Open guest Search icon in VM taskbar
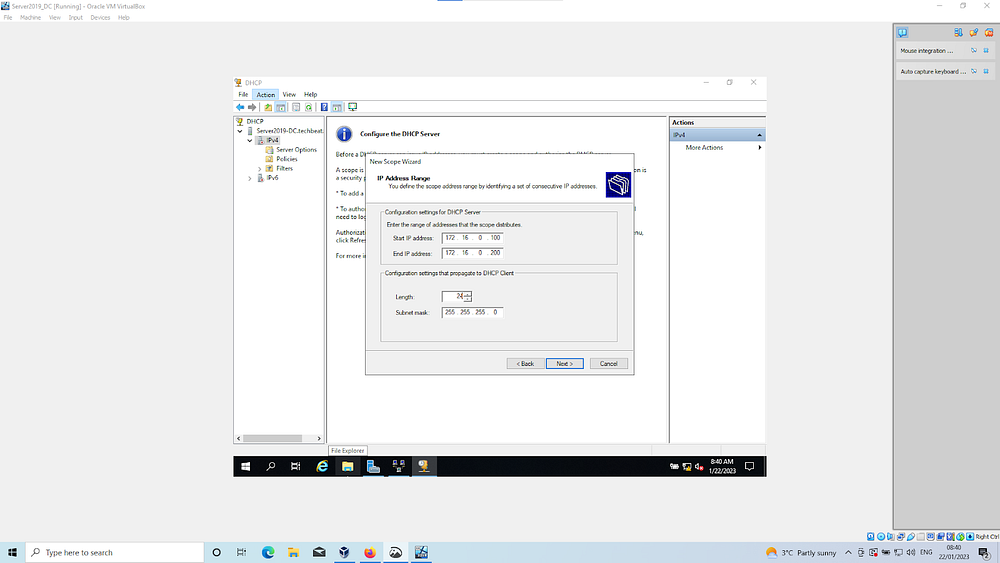The height and width of the screenshot is (563, 1000). [270, 467]
